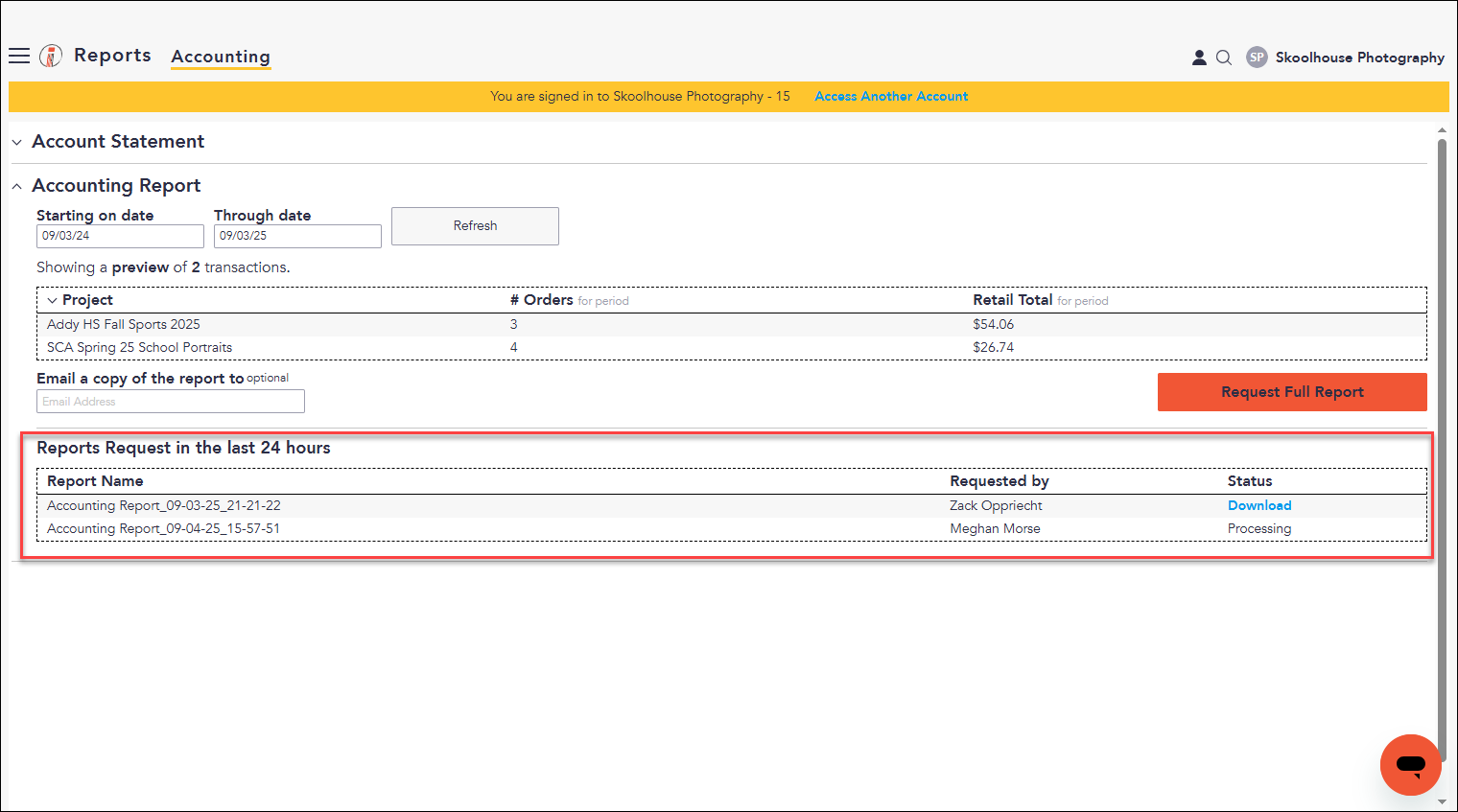
Task: Click the app logo icon next to Reports
Action: pos(51,56)
